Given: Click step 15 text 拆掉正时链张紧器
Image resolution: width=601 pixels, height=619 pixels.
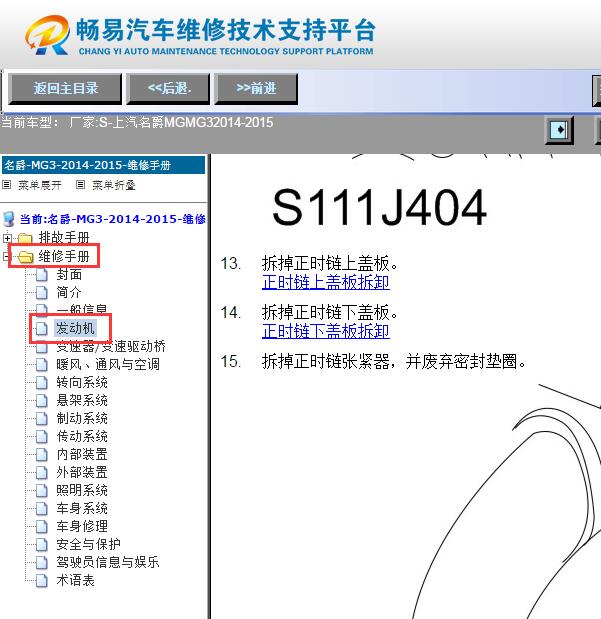Looking at the screenshot, I should (394, 361).
